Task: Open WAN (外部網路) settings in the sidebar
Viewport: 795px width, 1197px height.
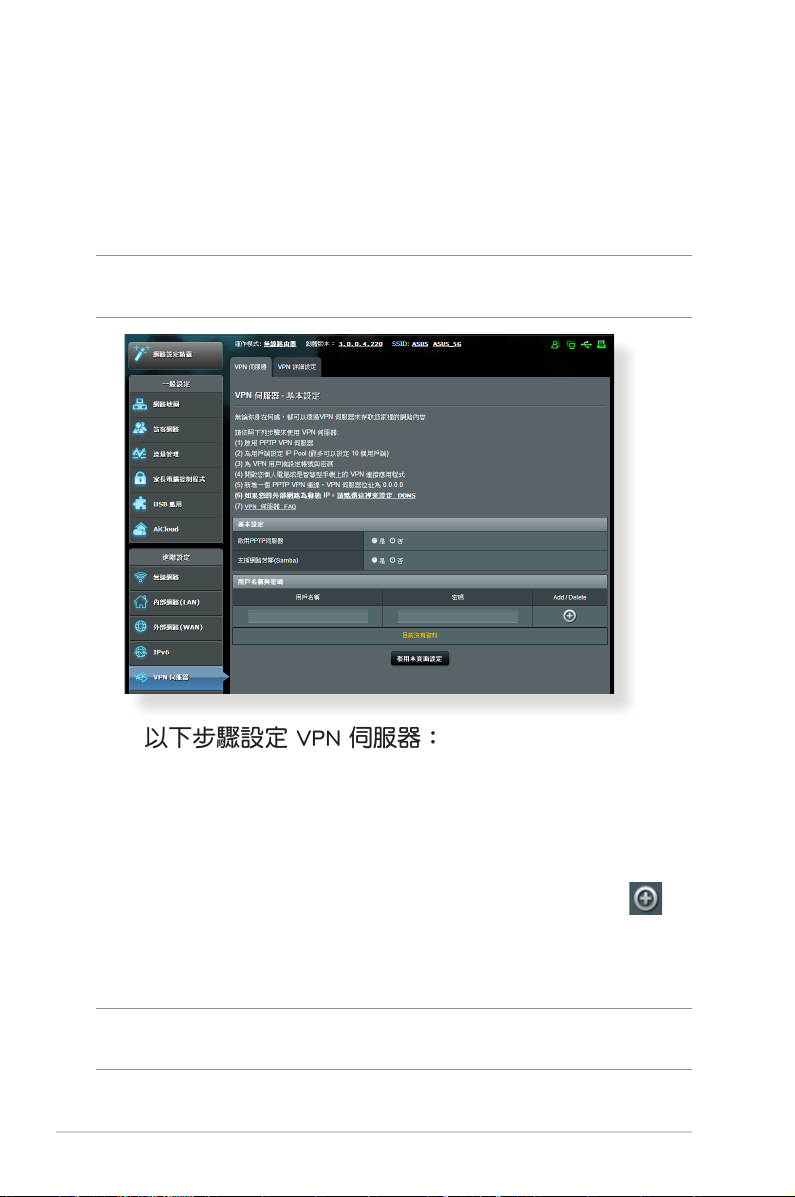Action: tap(176, 628)
